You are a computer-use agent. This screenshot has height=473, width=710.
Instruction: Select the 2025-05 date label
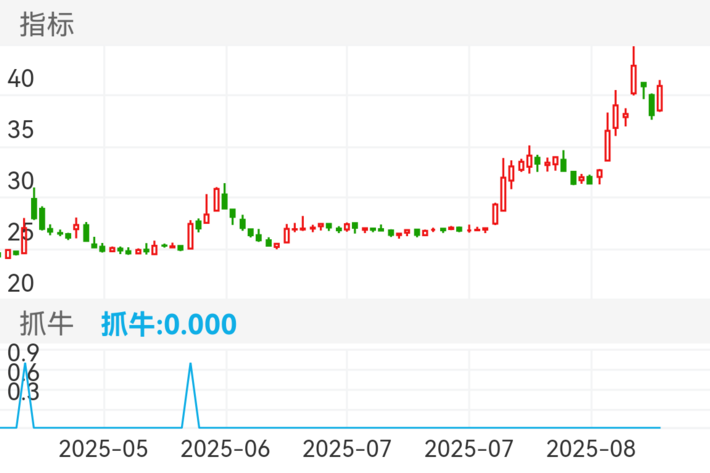(x=105, y=449)
